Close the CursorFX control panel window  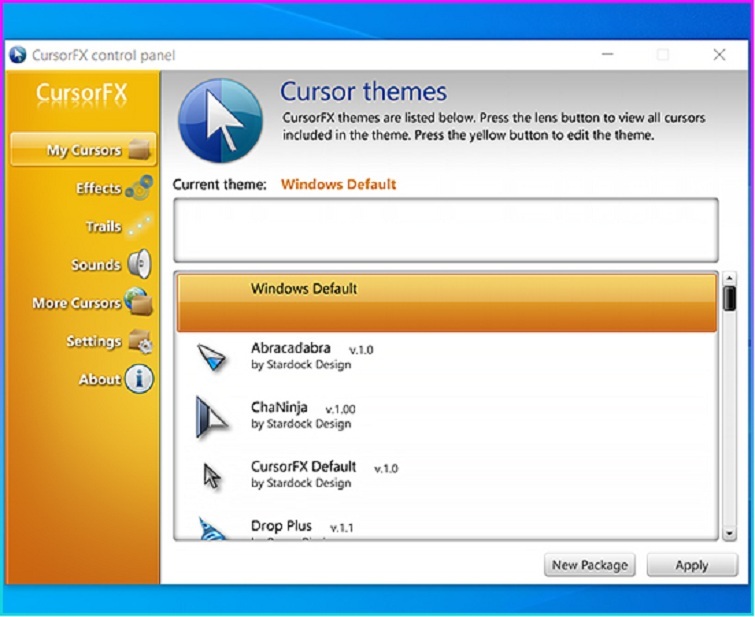pyautogui.click(x=719, y=55)
